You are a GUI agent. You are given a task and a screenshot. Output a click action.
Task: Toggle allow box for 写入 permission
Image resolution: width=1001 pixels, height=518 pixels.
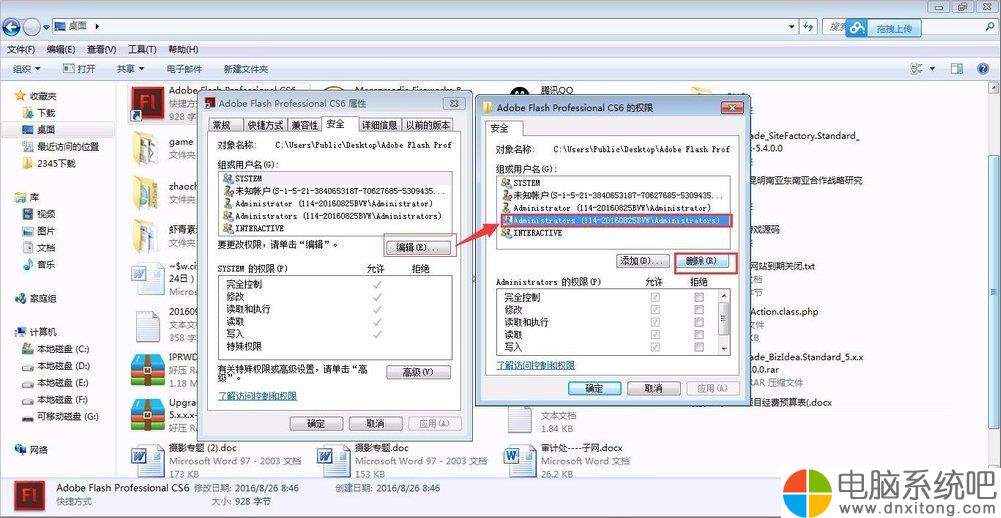tap(655, 347)
